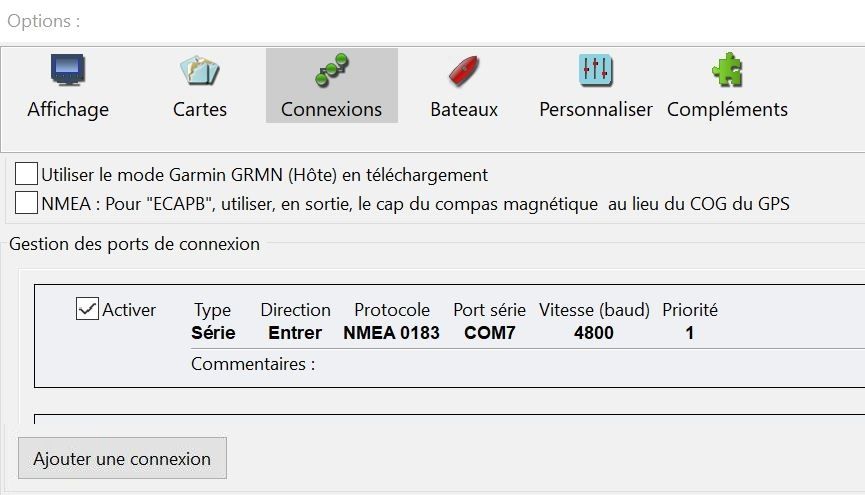Click the COM7 serial port value
Image resolution: width=865 pixels, height=495 pixels.
coord(489,333)
